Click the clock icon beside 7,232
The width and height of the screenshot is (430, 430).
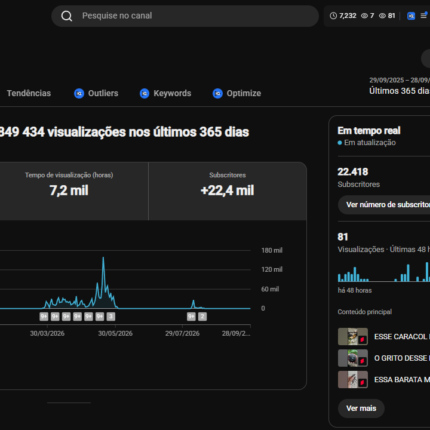click(x=333, y=16)
